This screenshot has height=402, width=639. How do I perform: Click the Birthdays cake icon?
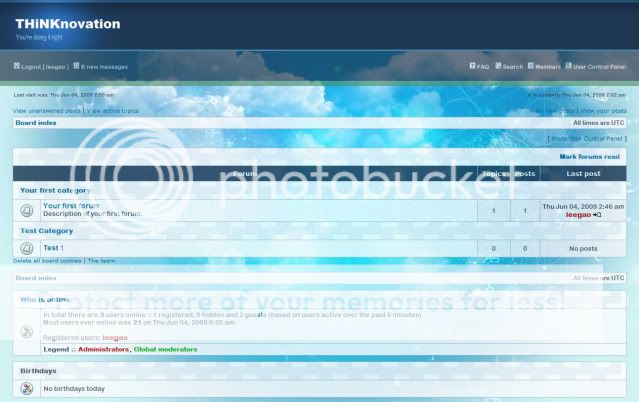point(27,388)
